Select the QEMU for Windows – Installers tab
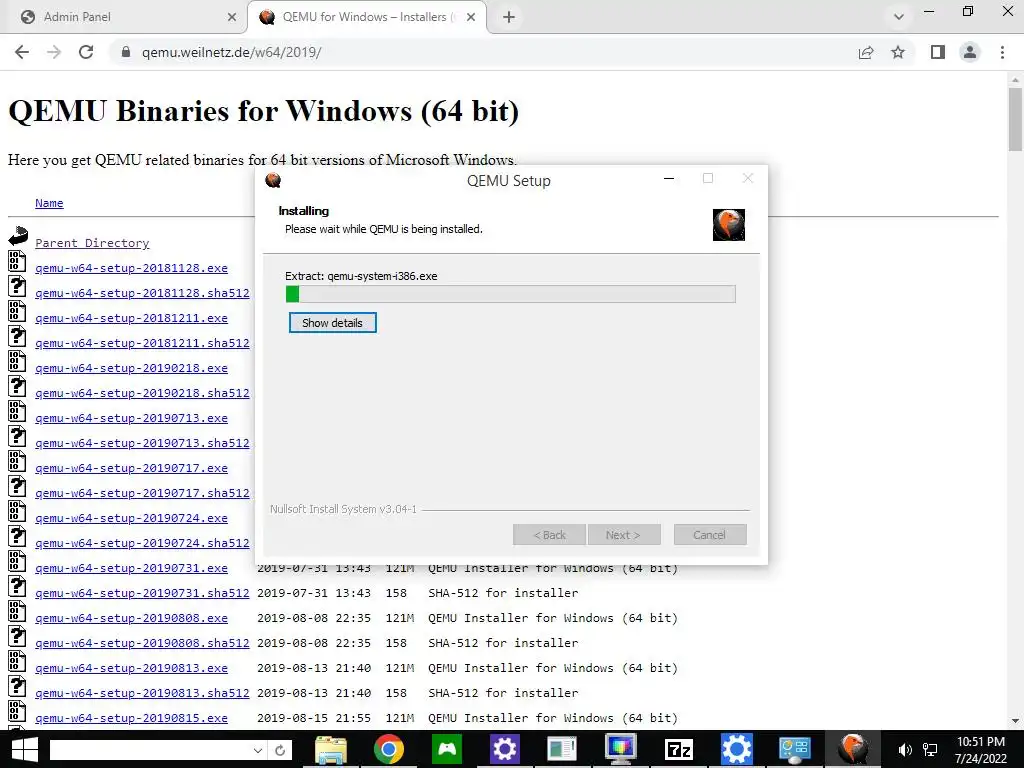This screenshot has height=768, width=1024. (x=366, y=17)
